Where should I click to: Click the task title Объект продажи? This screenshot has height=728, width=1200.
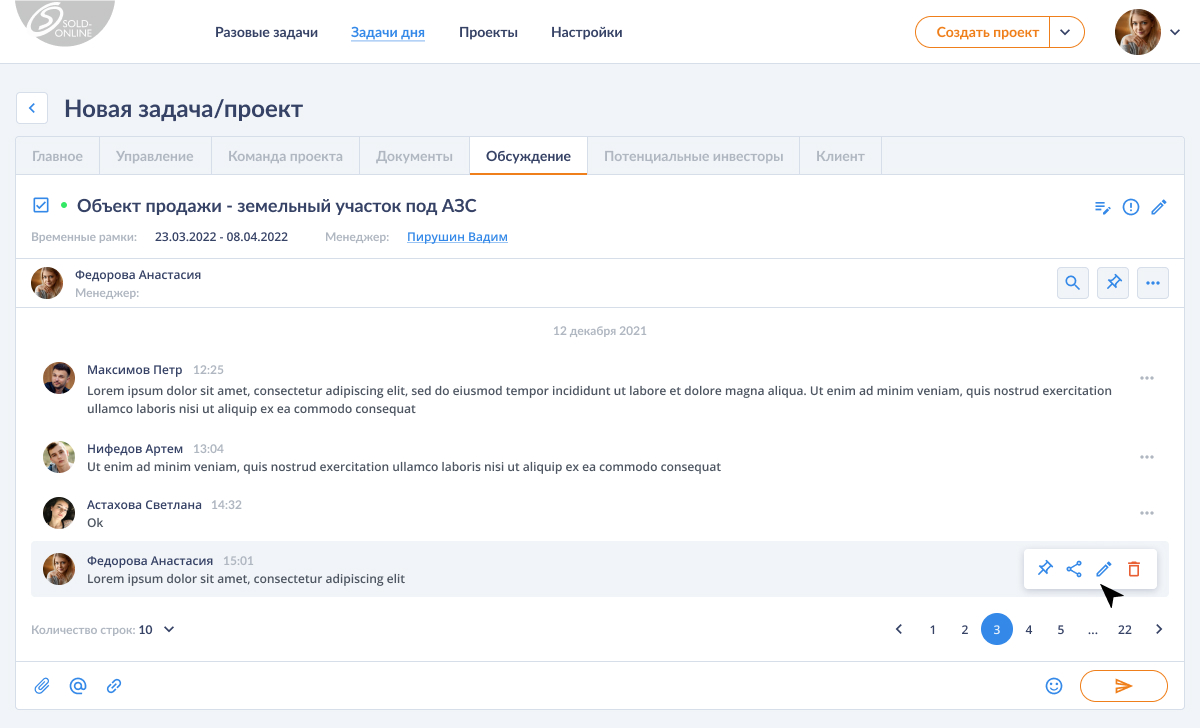click(277, 206)
